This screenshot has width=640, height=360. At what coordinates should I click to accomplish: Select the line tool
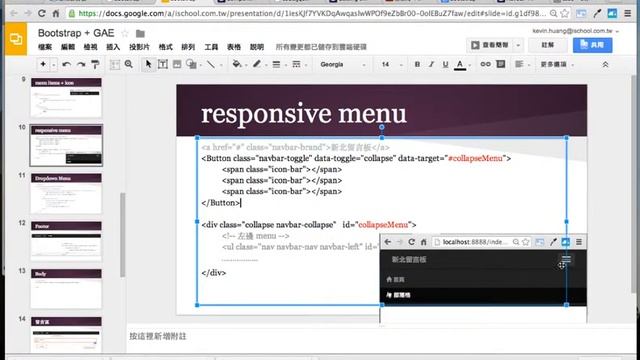point(211,64)
